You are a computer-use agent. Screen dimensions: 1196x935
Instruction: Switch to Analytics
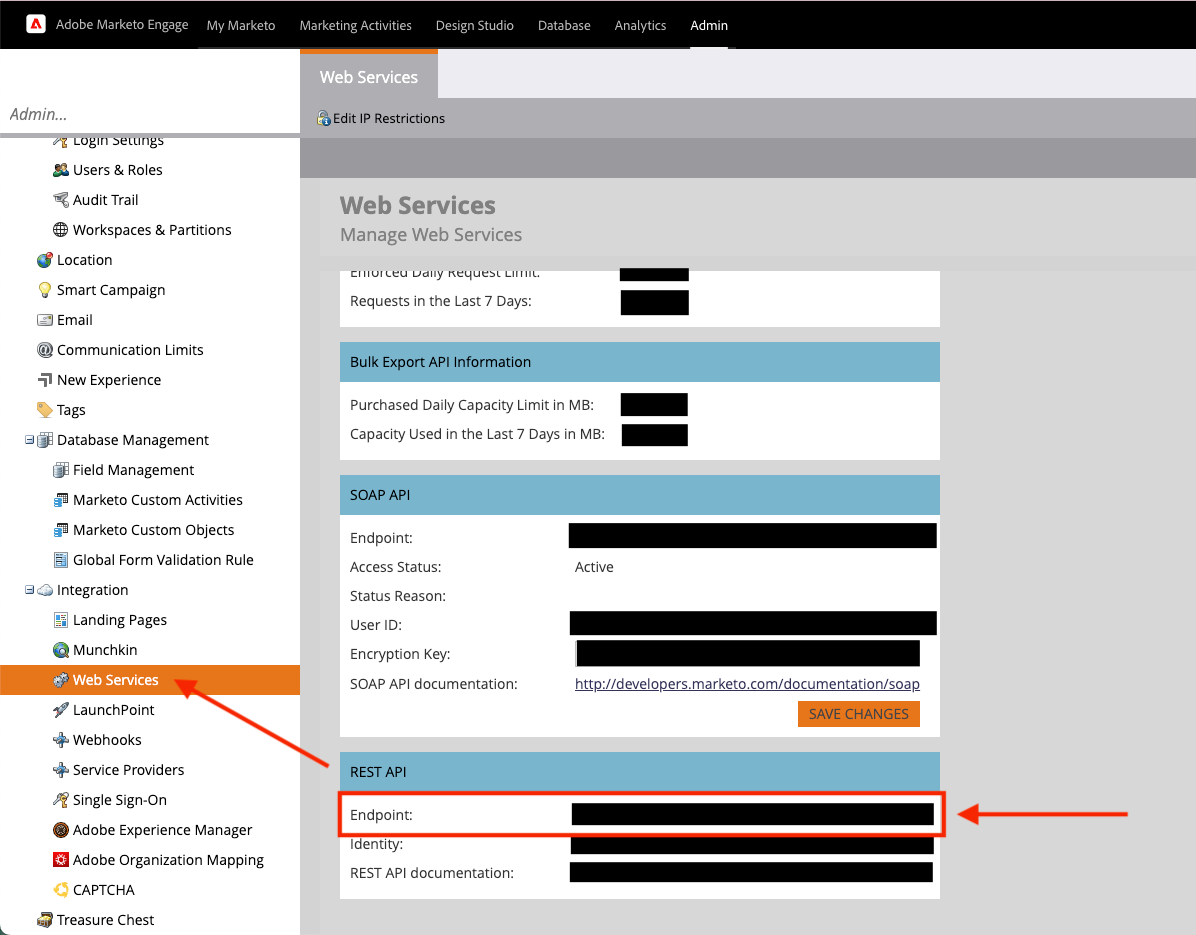point(641,25)
